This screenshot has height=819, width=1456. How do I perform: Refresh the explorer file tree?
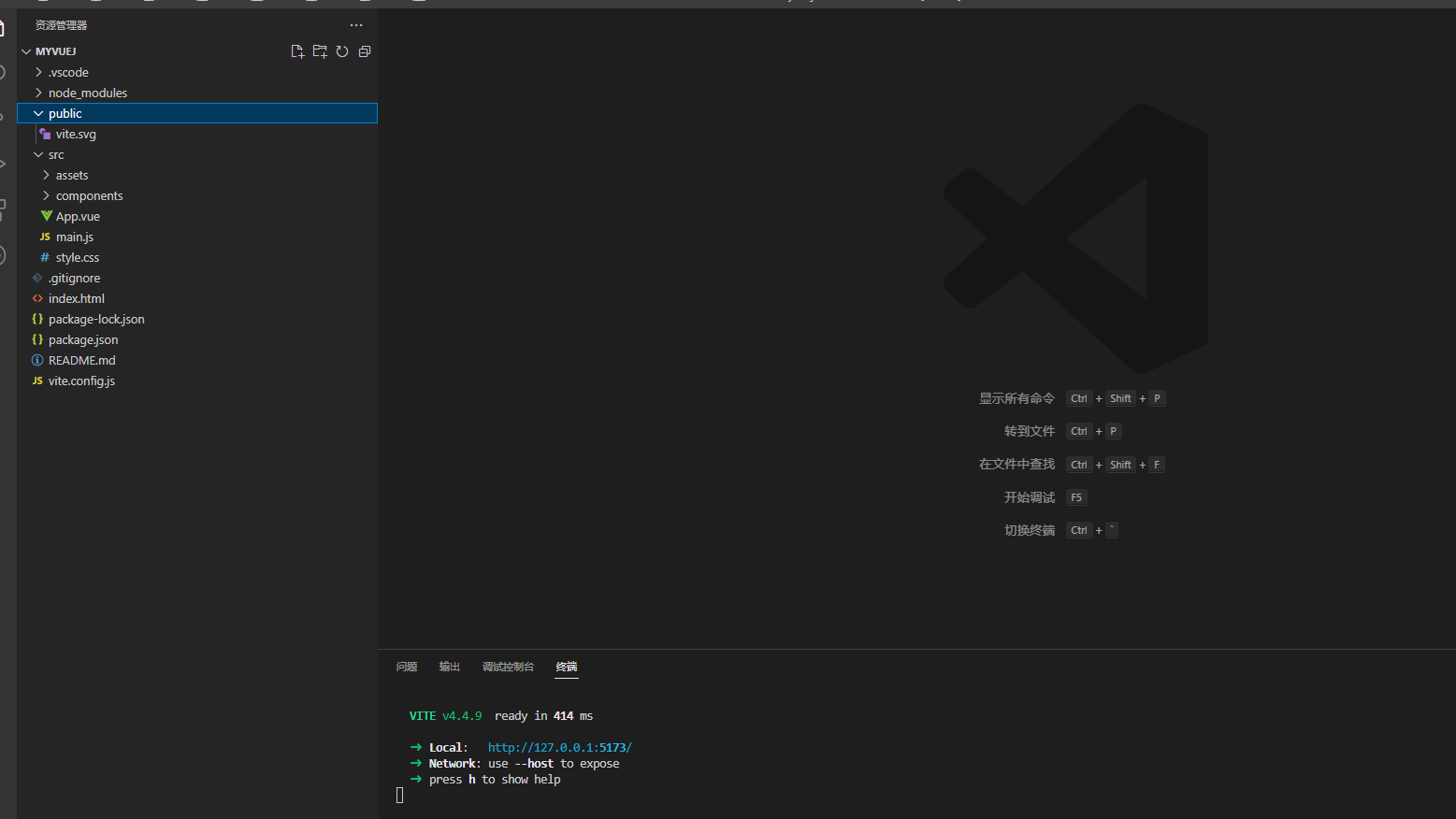pyautogui.click(x=342, y=51)
